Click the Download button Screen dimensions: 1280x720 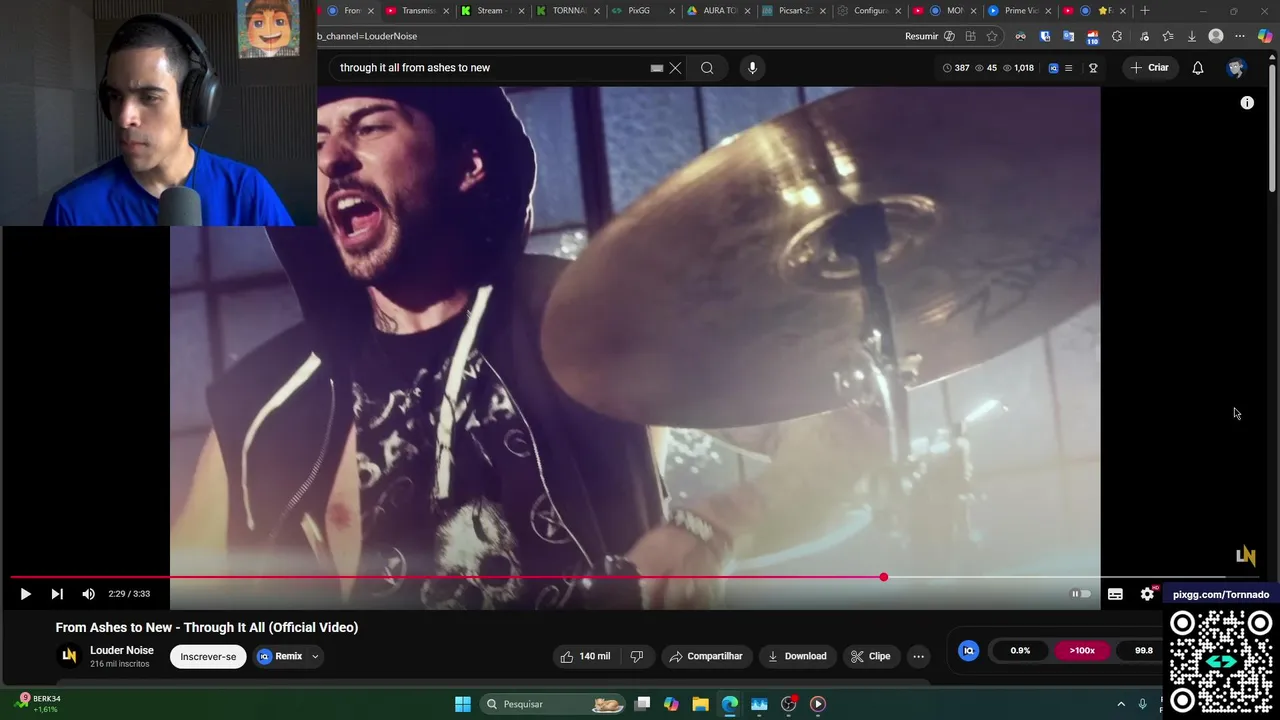(797, 656)
